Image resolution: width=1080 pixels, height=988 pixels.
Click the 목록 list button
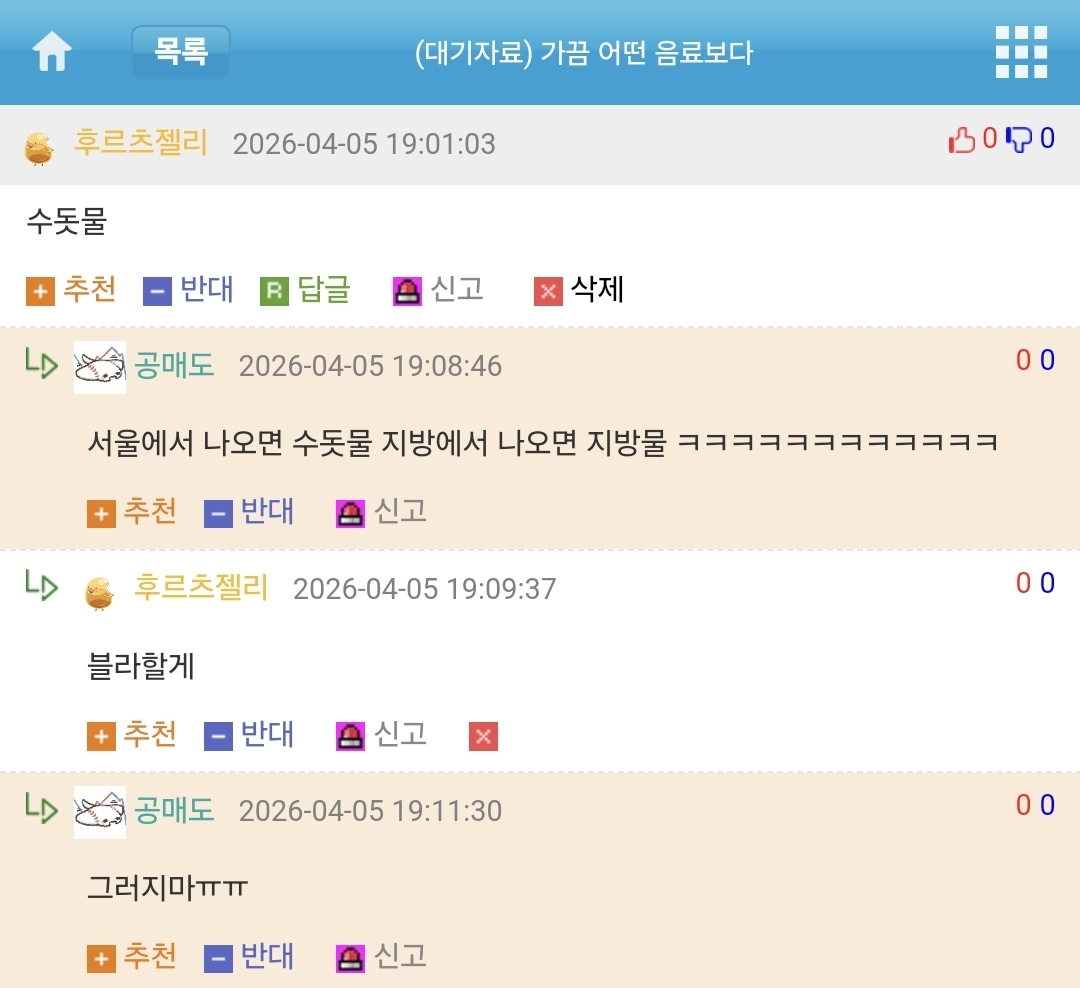[x=180, y=52]
